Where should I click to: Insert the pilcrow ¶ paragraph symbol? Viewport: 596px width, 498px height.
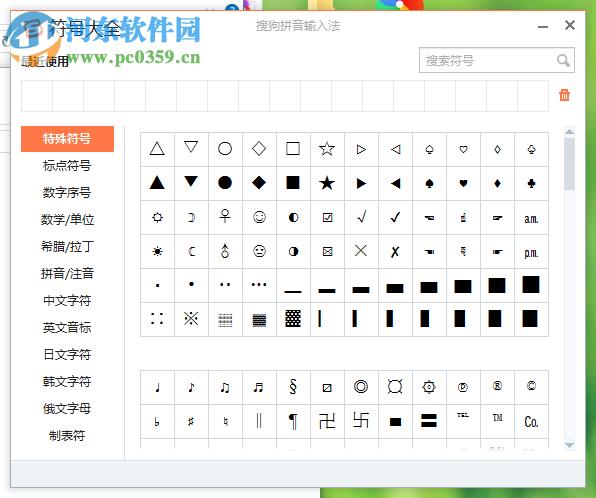point(293,421)
